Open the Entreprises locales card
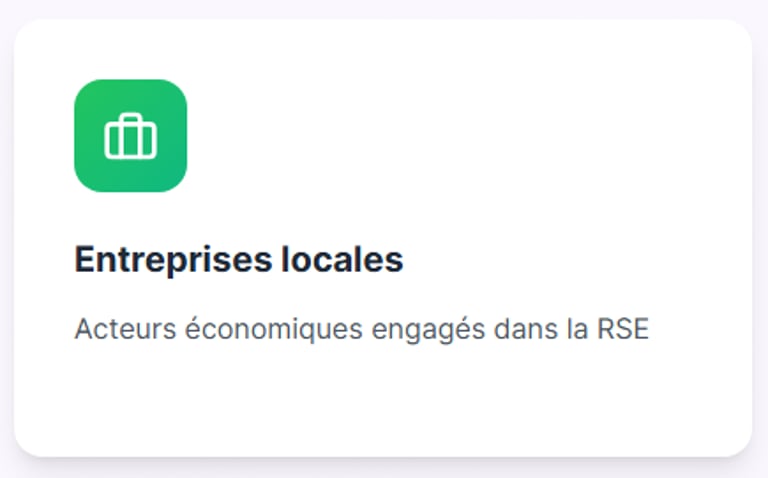This screenshot has height=478, width=768. pos(383,238)
